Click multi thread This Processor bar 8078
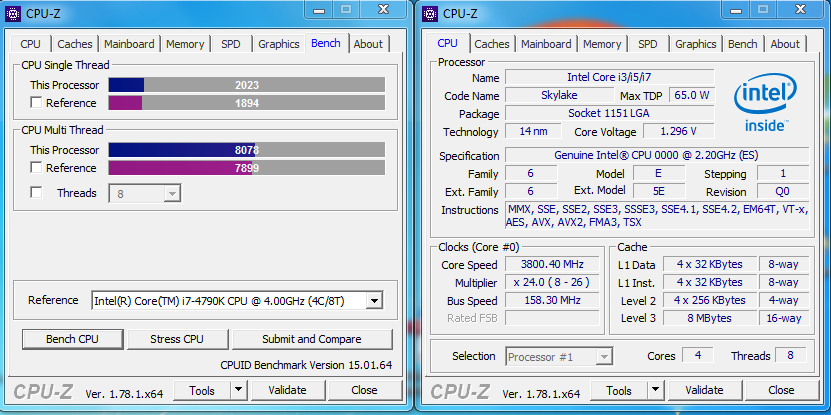 (247, 150)
